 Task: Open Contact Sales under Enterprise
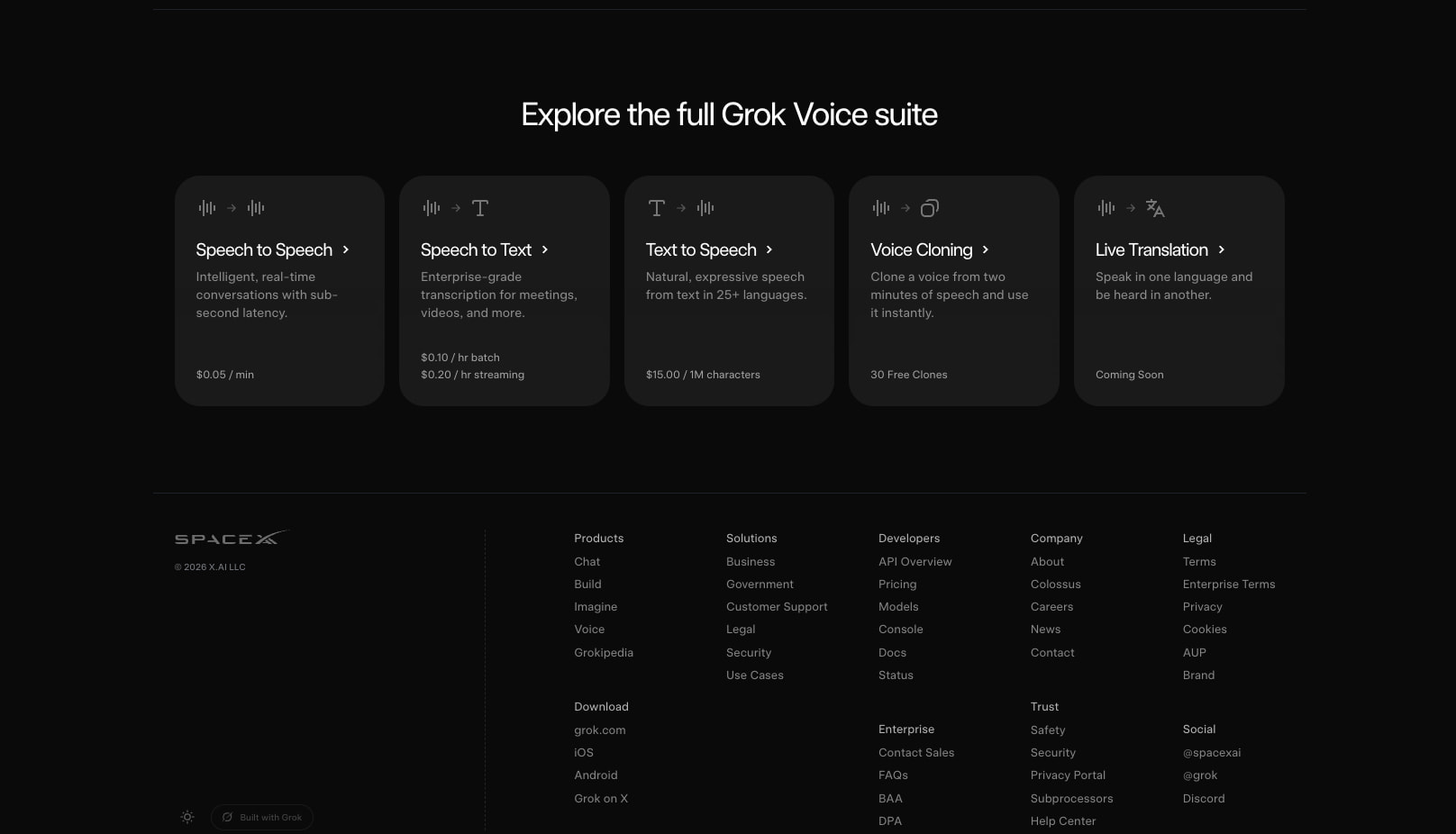(916, 752)
